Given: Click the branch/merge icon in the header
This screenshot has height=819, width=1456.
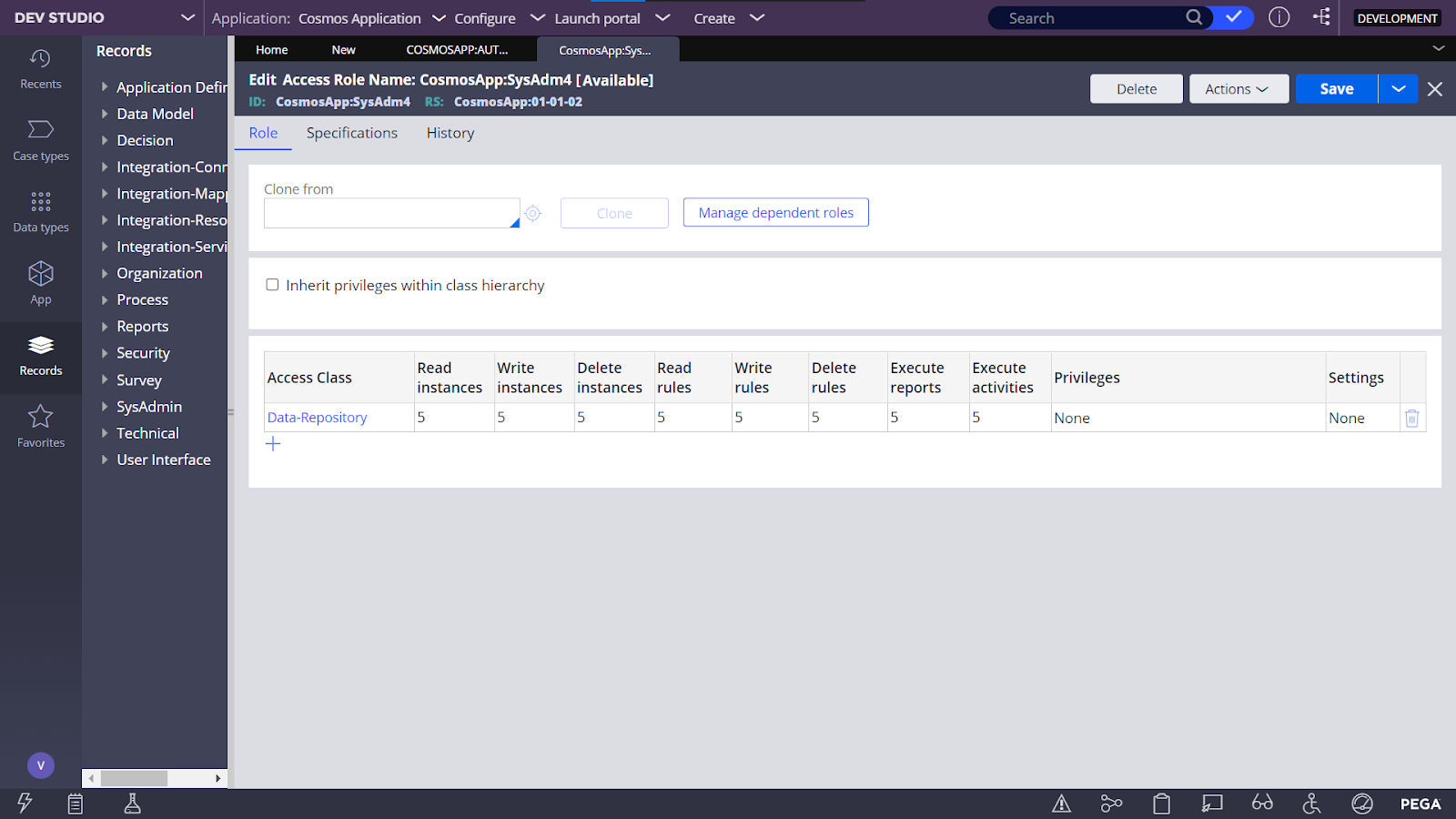Looking at the screenshot, I should 1321,16.
